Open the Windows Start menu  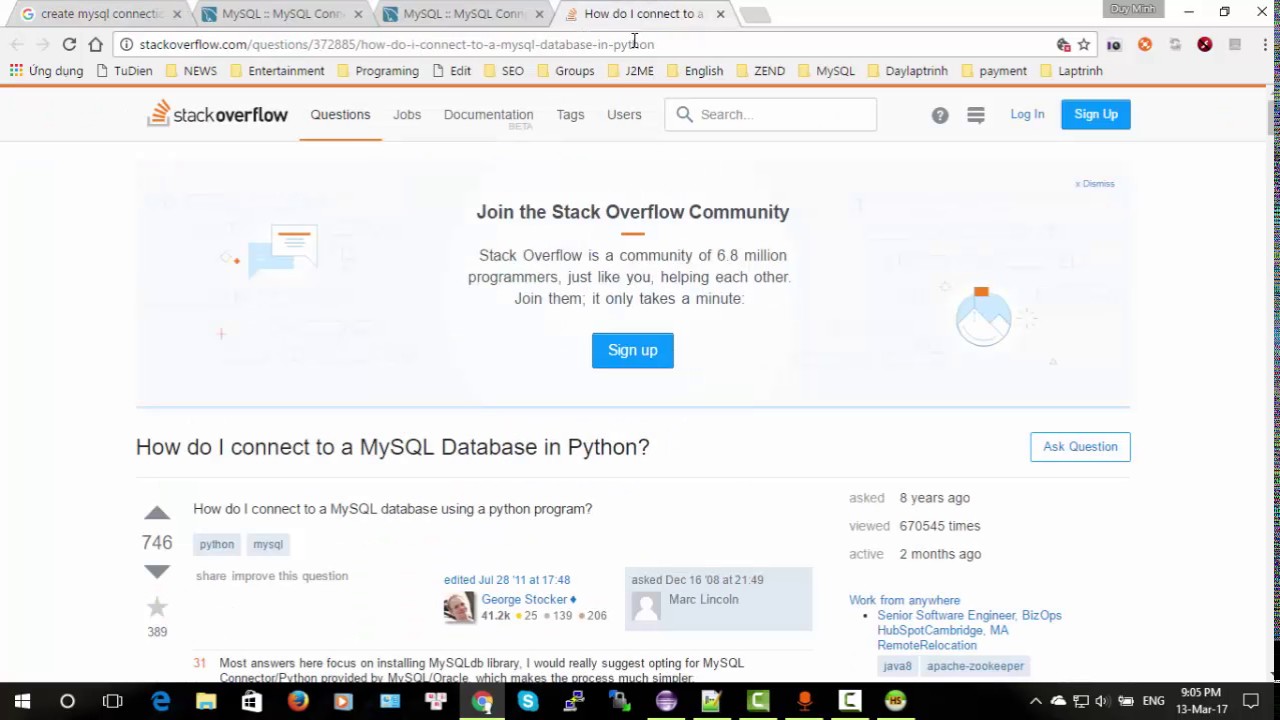point(22,701)
